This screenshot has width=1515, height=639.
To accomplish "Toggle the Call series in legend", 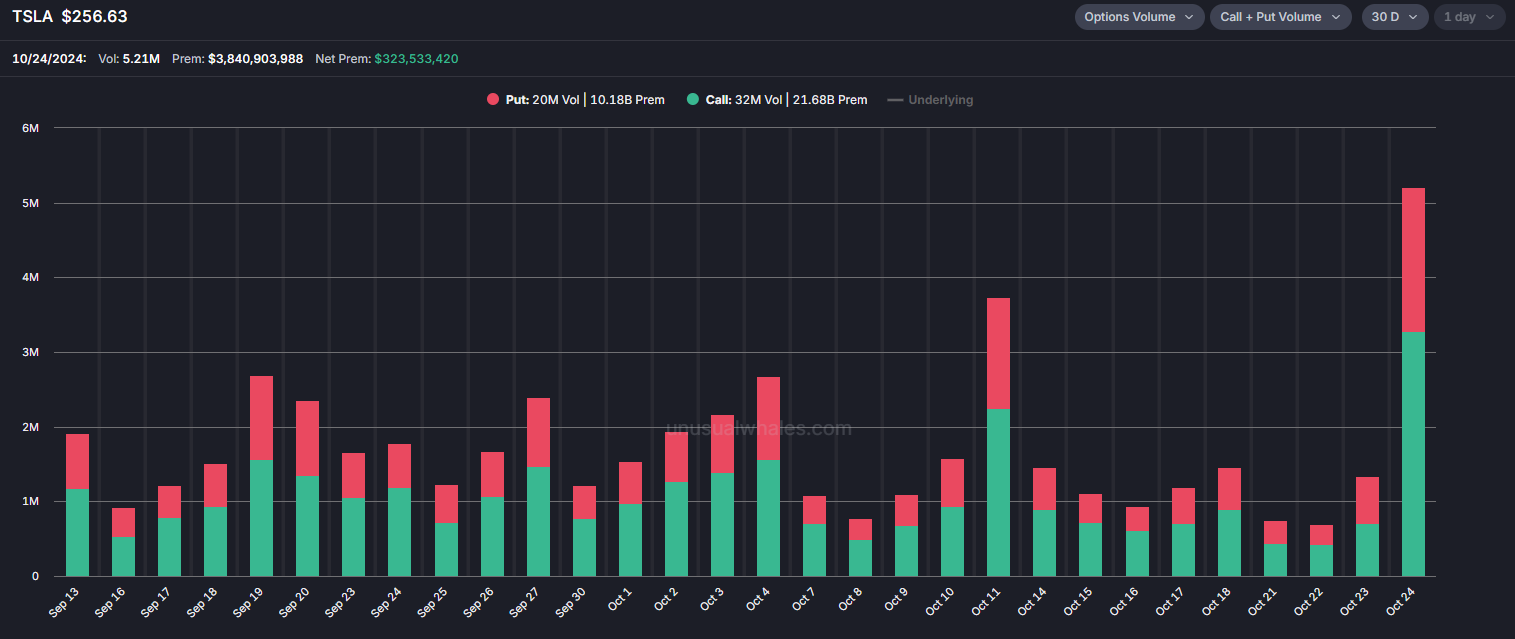I will point(777,100).
